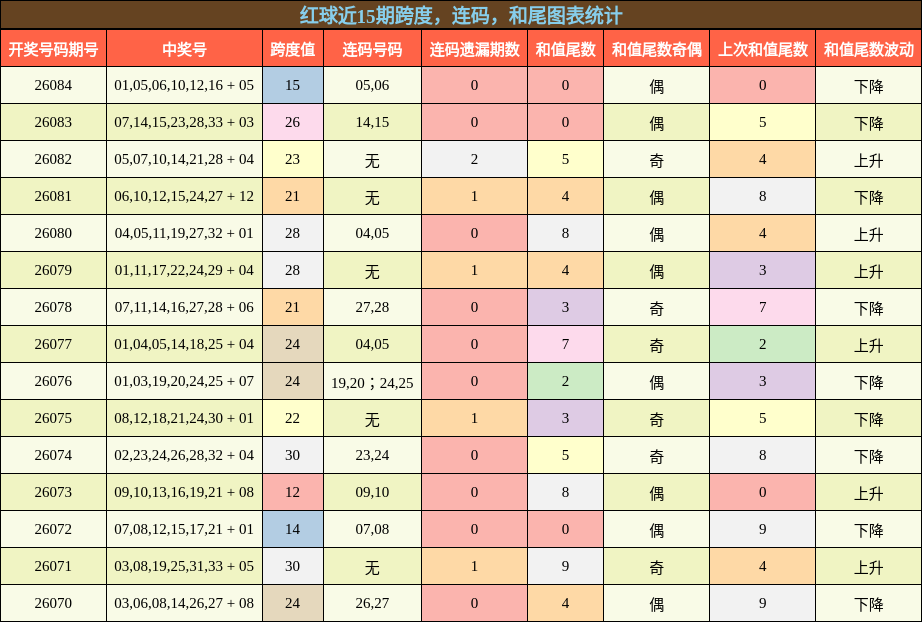Click winning numbers 01,05,06,10,12,16 + 05

pyautogui.click(x=184, y=85)
